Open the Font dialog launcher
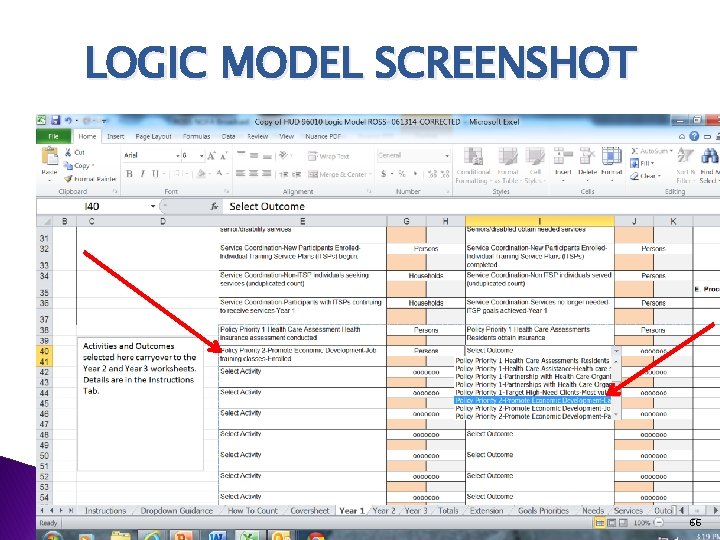Screen dimensions: 720x540 coord(227,191)
